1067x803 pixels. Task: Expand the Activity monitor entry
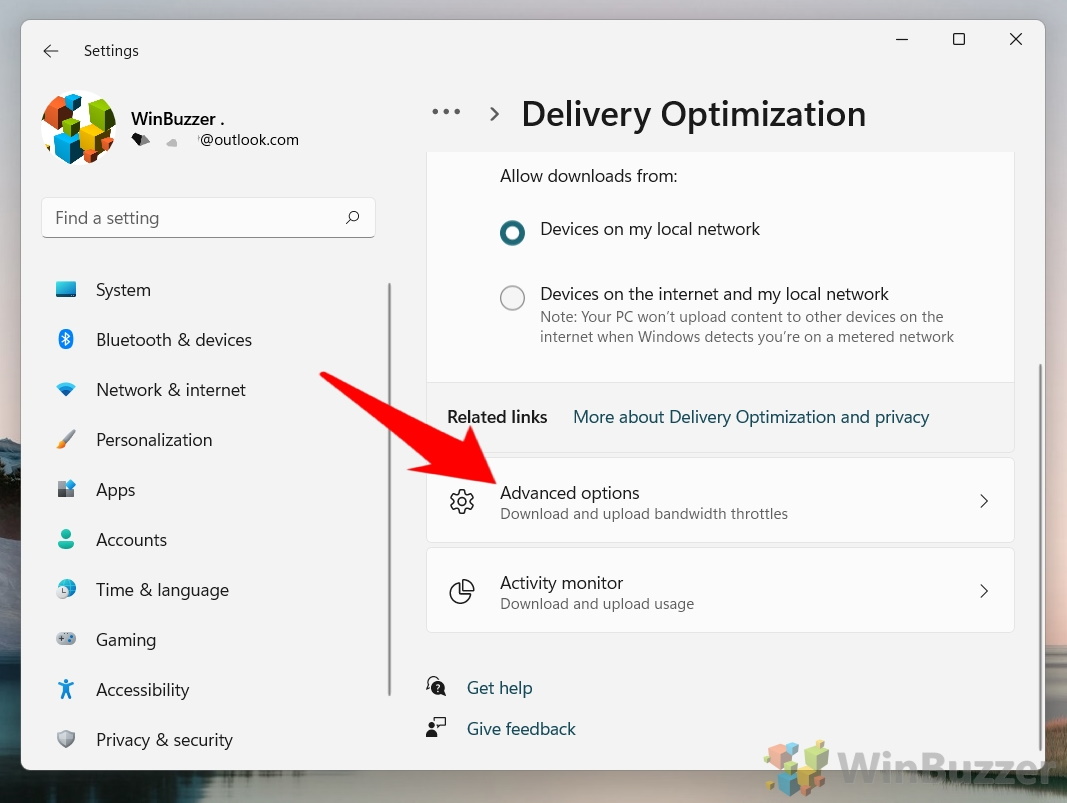coord(720,590)
